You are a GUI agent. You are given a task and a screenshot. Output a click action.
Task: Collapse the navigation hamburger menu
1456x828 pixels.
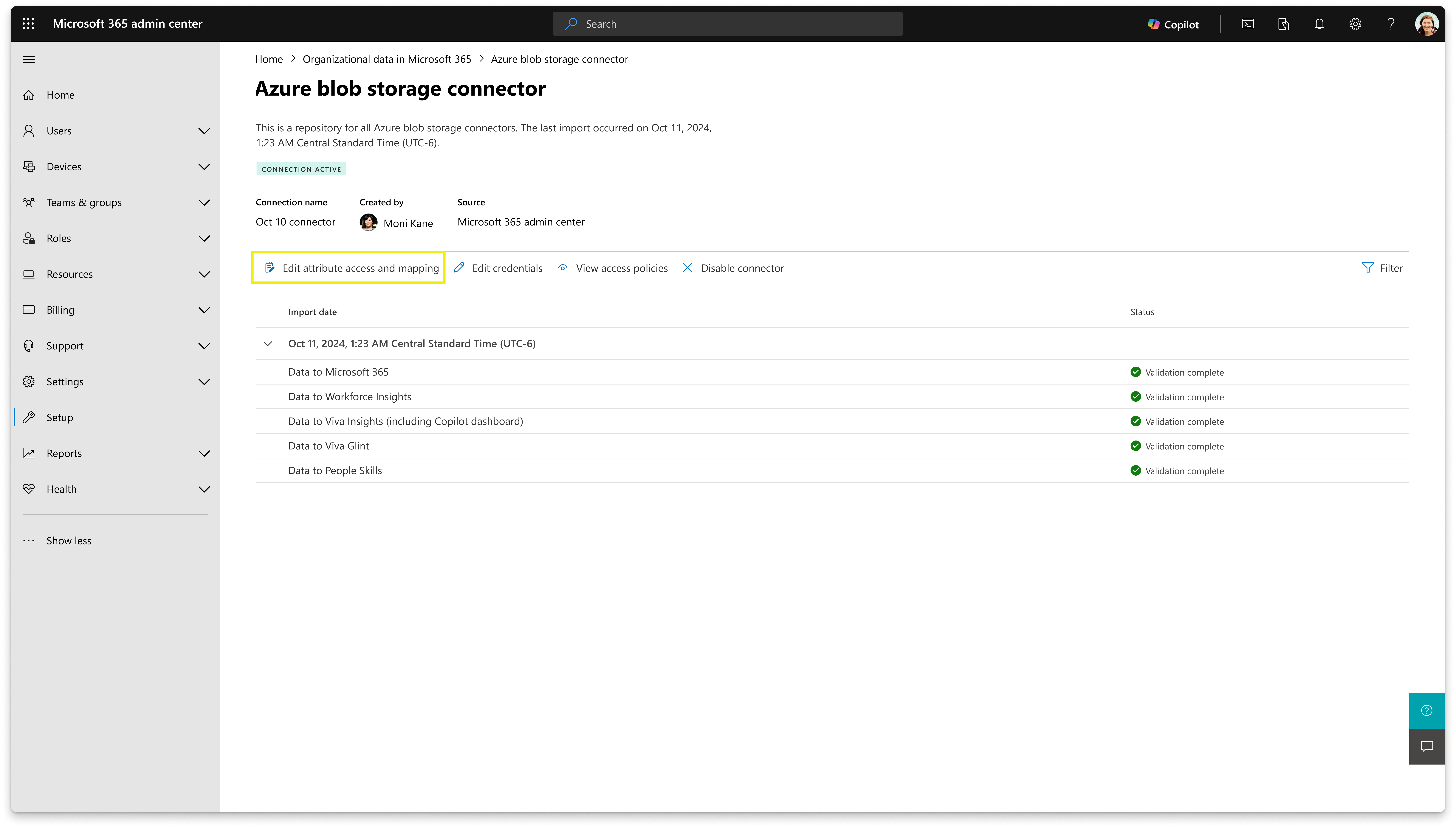point(28,59)
